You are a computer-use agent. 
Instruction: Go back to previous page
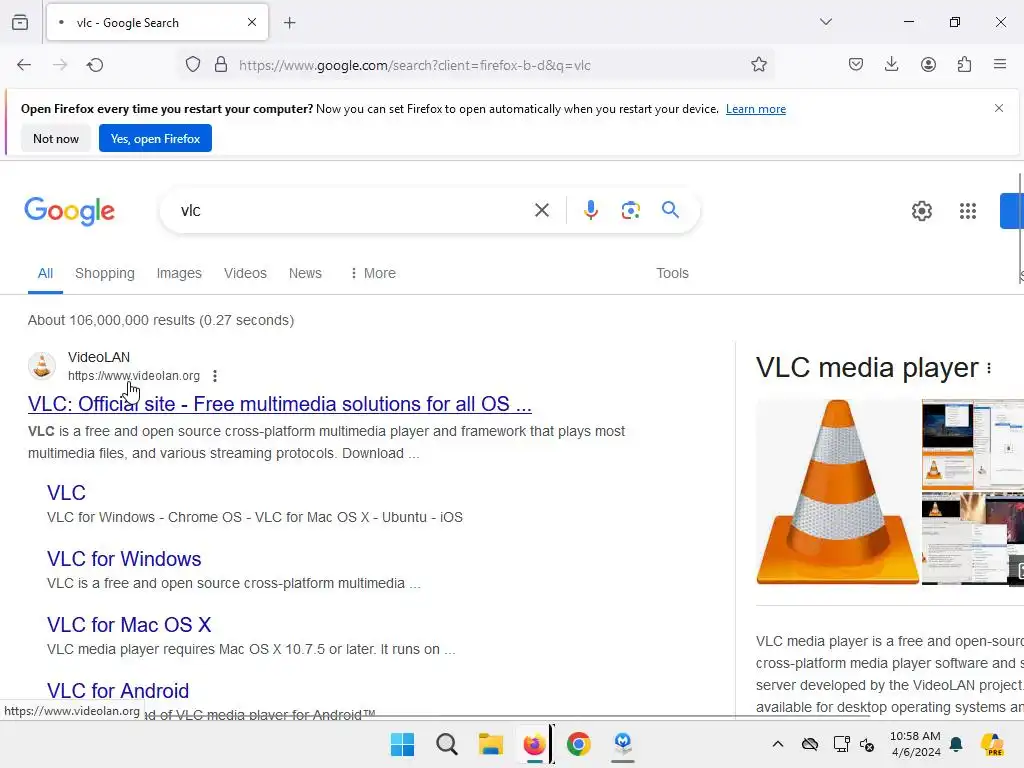tap(24, 65)
